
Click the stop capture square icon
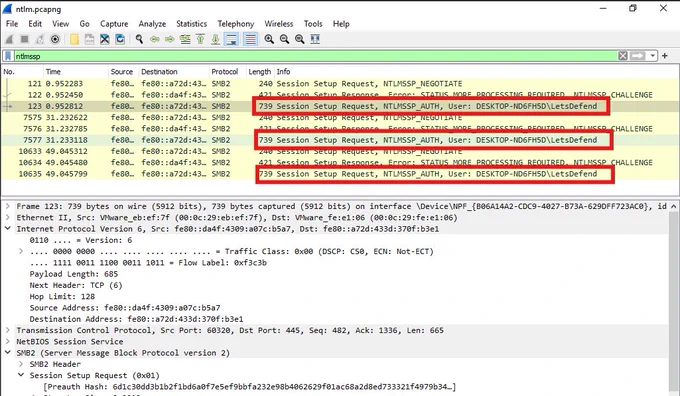24,39
